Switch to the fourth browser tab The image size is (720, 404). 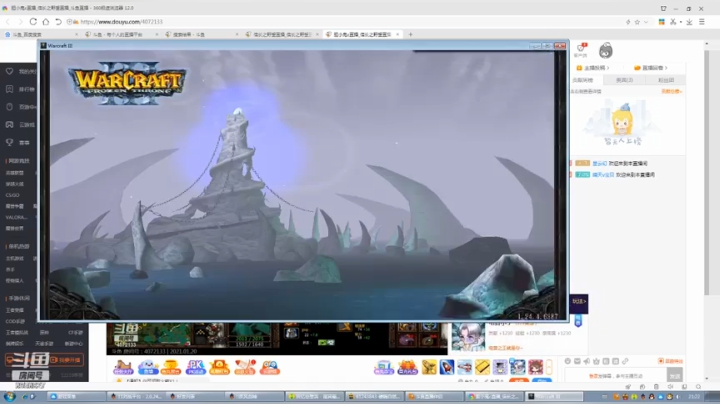click(282, 34)
